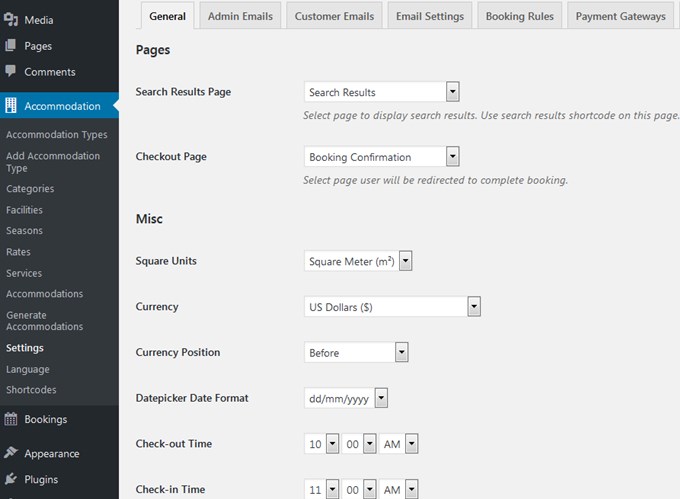Screen dimensions: 680x499
Task: Open the Language submenu link
Action: point(28,369)
